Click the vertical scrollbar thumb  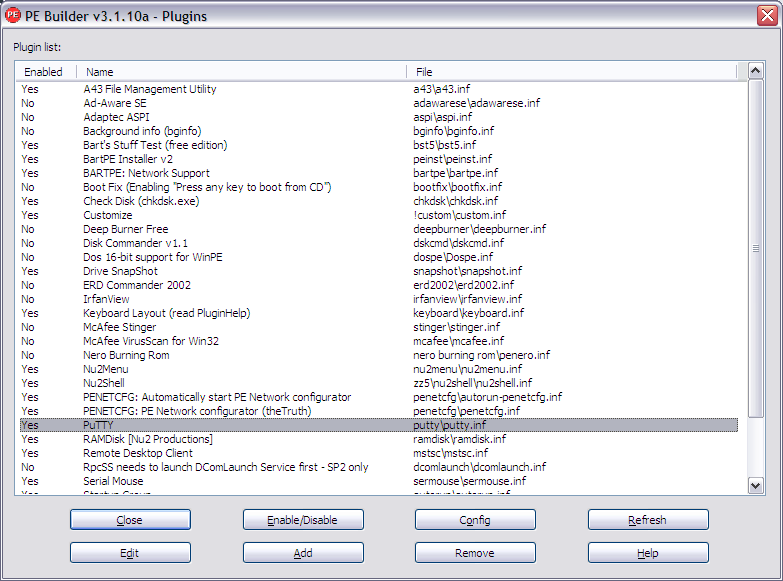coord(756,248)
